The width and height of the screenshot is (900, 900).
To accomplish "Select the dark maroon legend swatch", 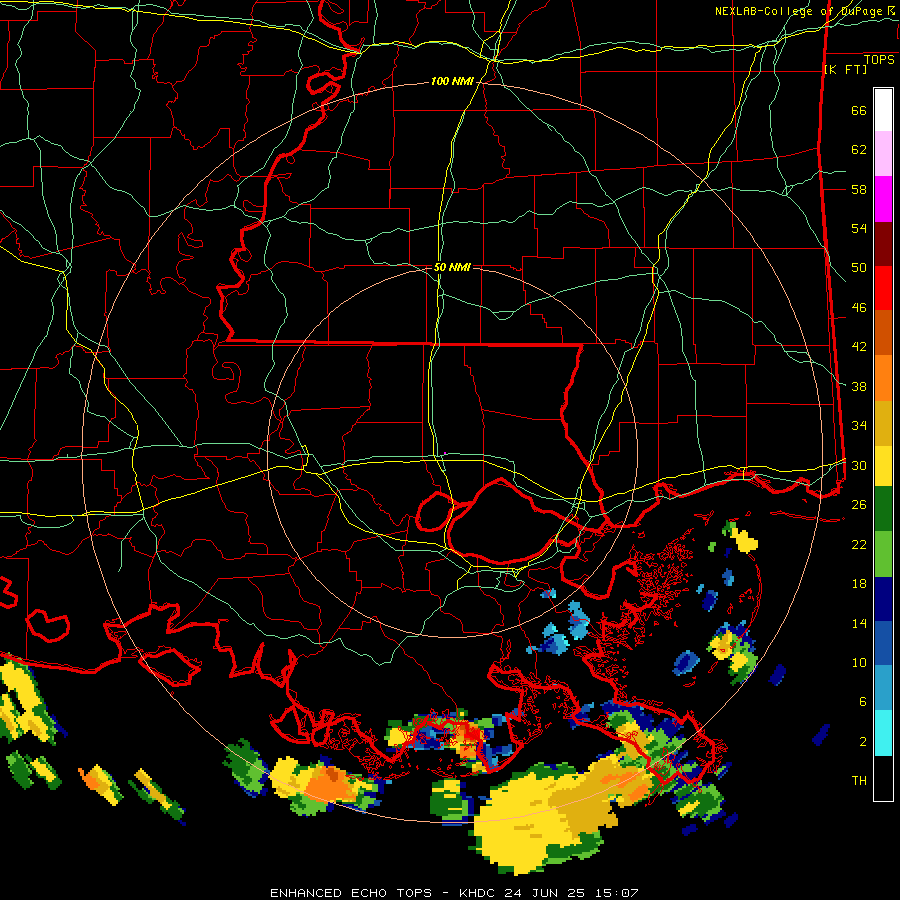I will point(883,244).
